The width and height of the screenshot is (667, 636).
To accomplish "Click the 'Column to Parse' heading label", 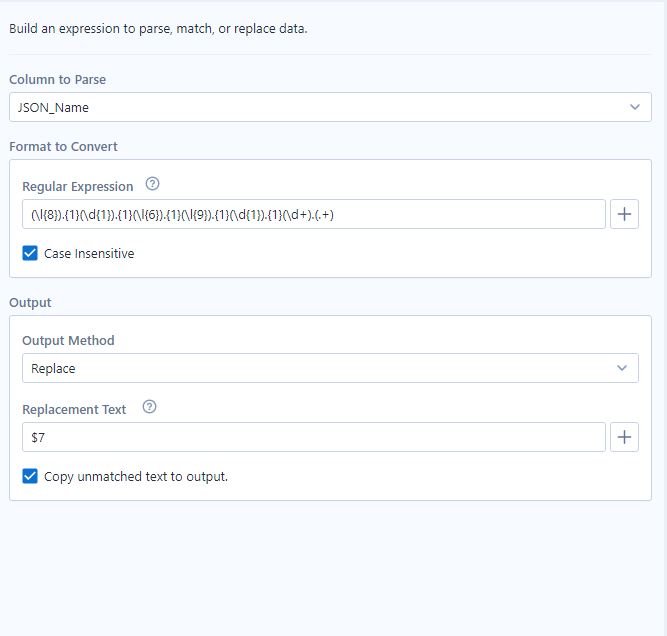I will [58, 79].
